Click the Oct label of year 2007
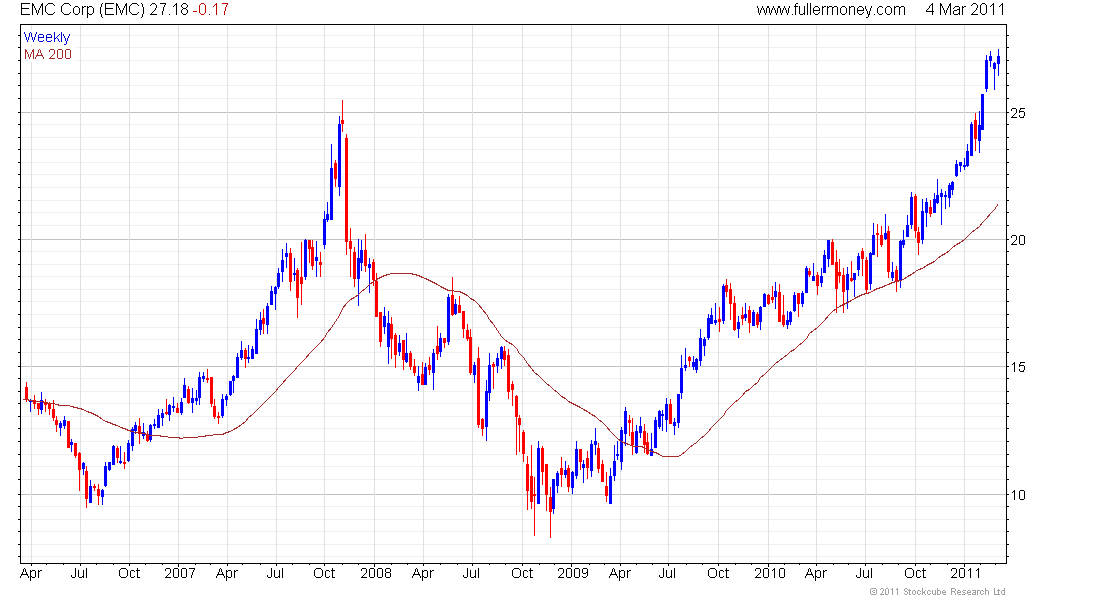Image resolution: width=1100 pixels, height=600 pixels. [324, 573]
